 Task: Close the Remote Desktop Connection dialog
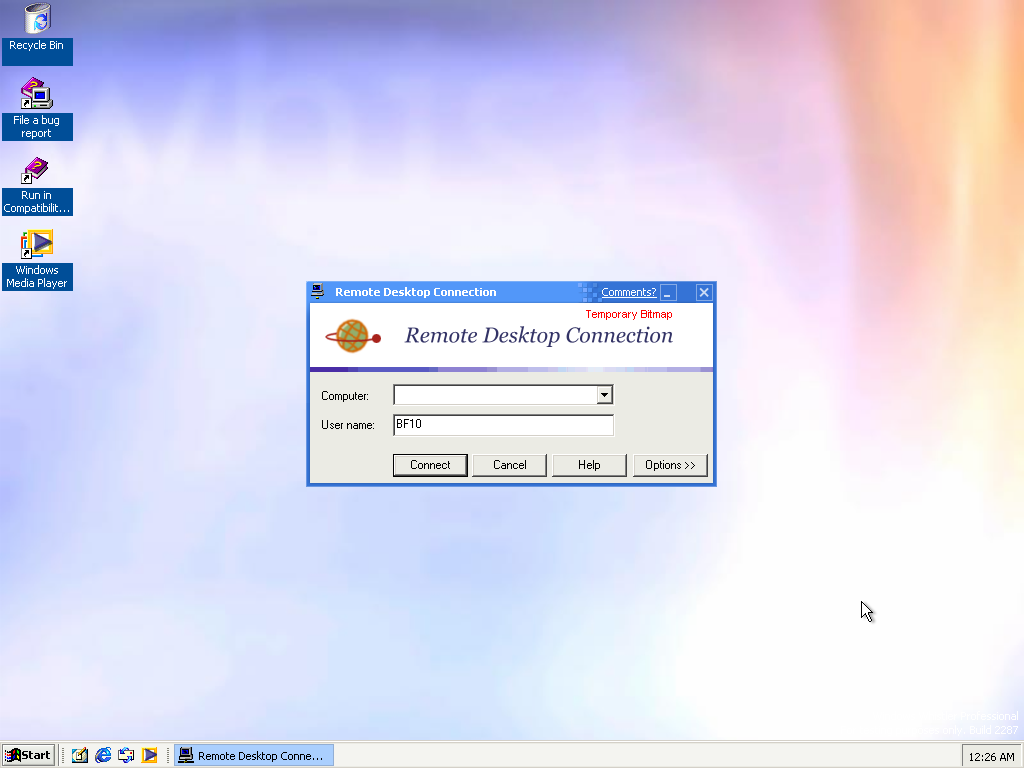click(x=703, y=292)
